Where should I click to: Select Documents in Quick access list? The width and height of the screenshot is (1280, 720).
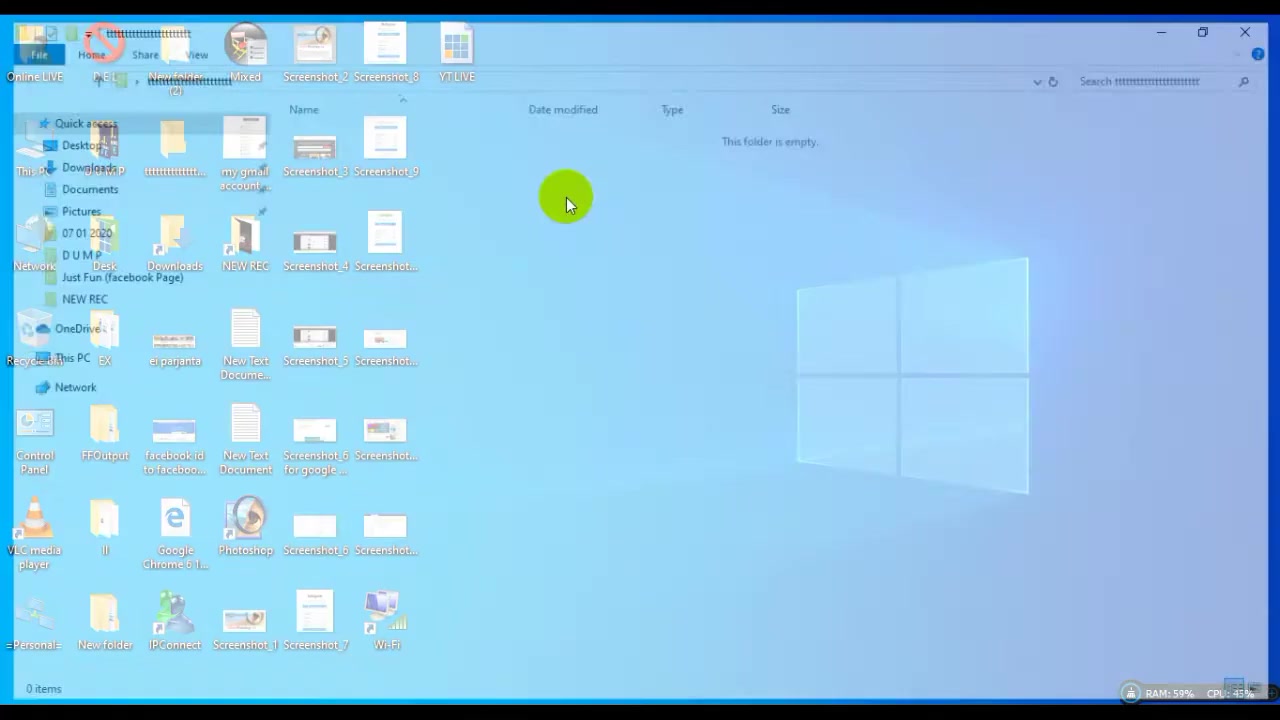90,189
